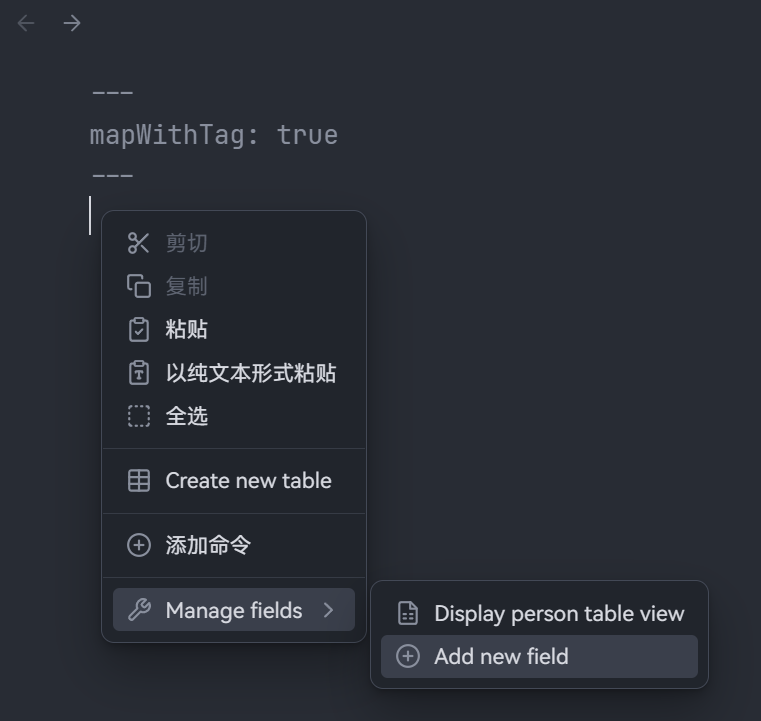Click the mapWithTag: true frontmatter line
761x721 pixels.
[214, 135]
